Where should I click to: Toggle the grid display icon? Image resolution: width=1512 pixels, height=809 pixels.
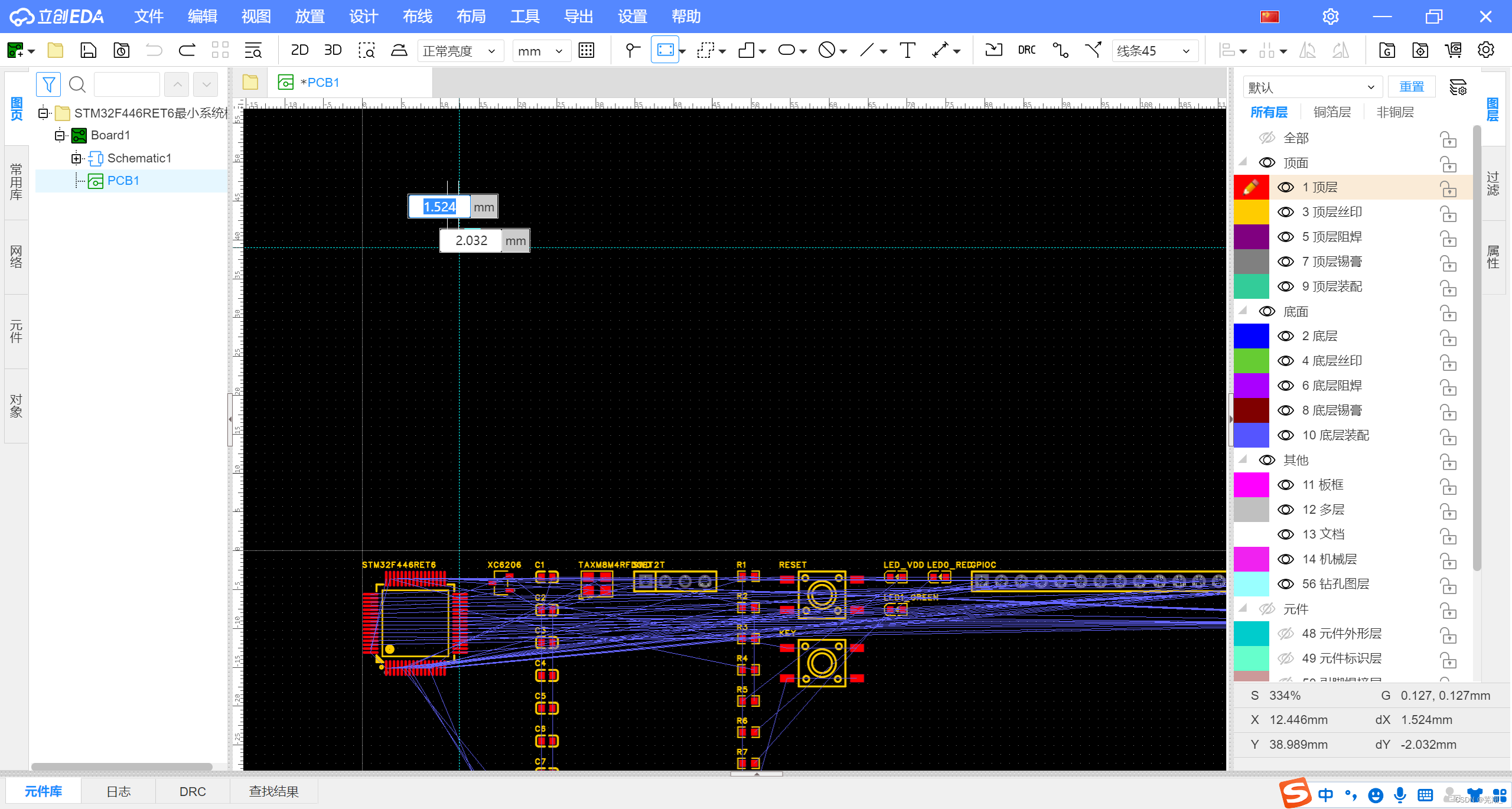click(586, 51)
